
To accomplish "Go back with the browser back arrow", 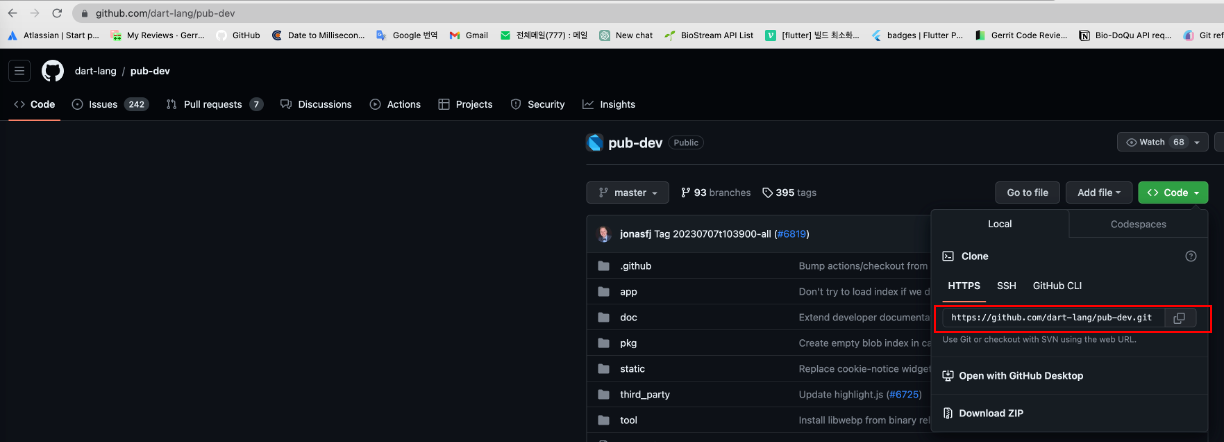I will pyautogui.click(x=11, y=13).
